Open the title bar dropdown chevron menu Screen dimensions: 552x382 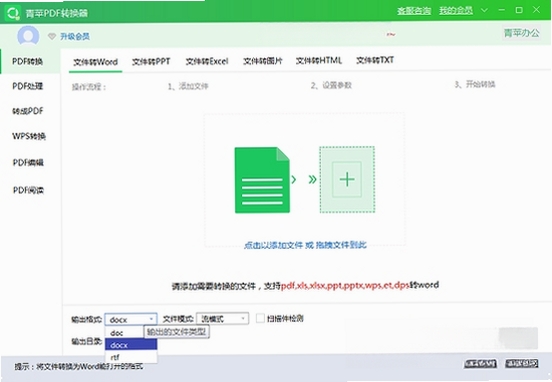484,10
